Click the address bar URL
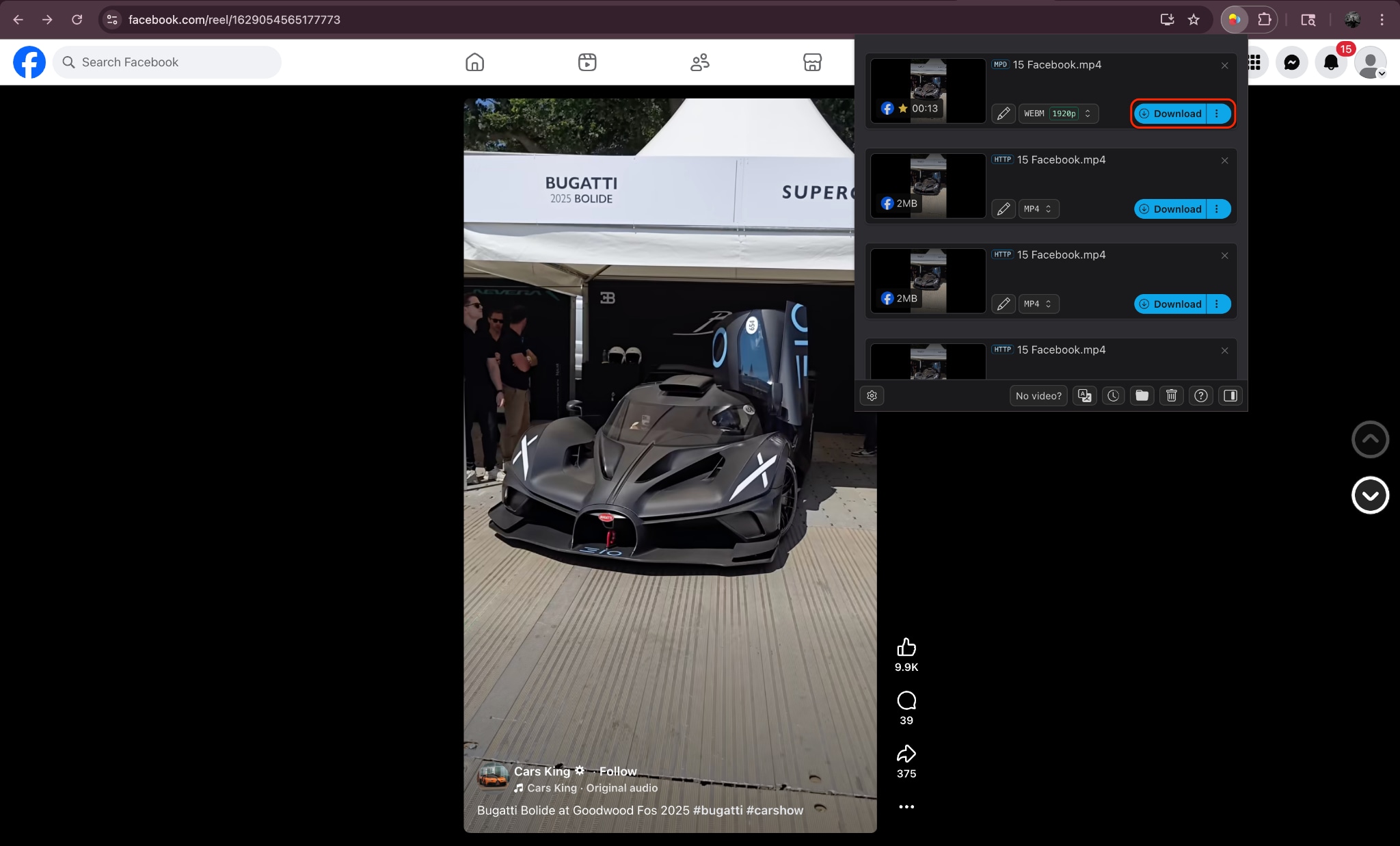The height and width of the screenshot is (846, 1400). click(x=234, y=20)
